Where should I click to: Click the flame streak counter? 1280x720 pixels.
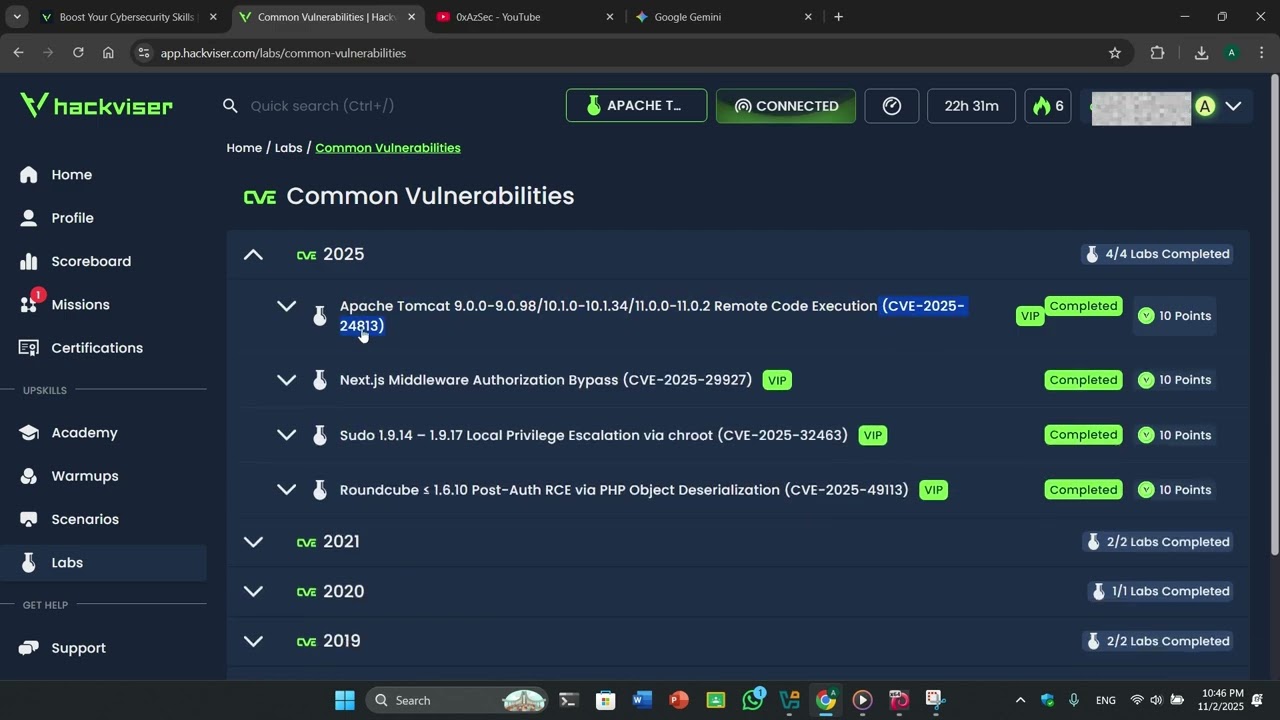pos(1048,105)
